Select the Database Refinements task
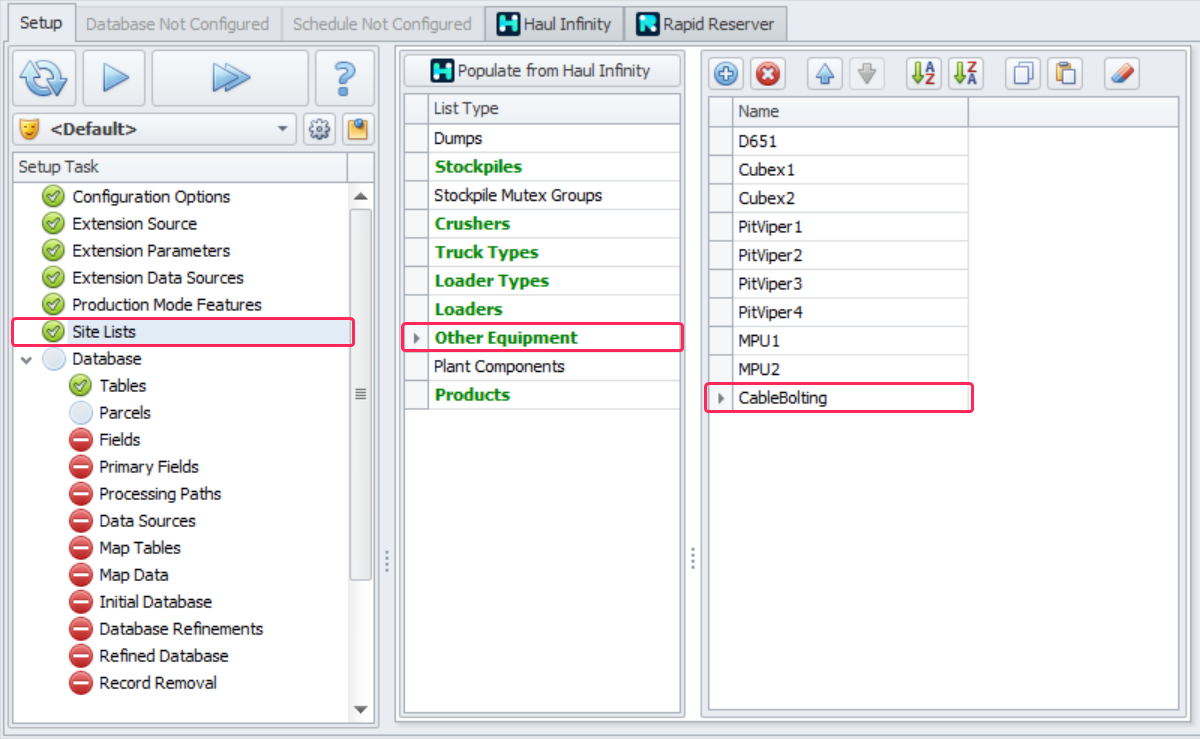The image size is (1200, 739). [x=181, y=629]
